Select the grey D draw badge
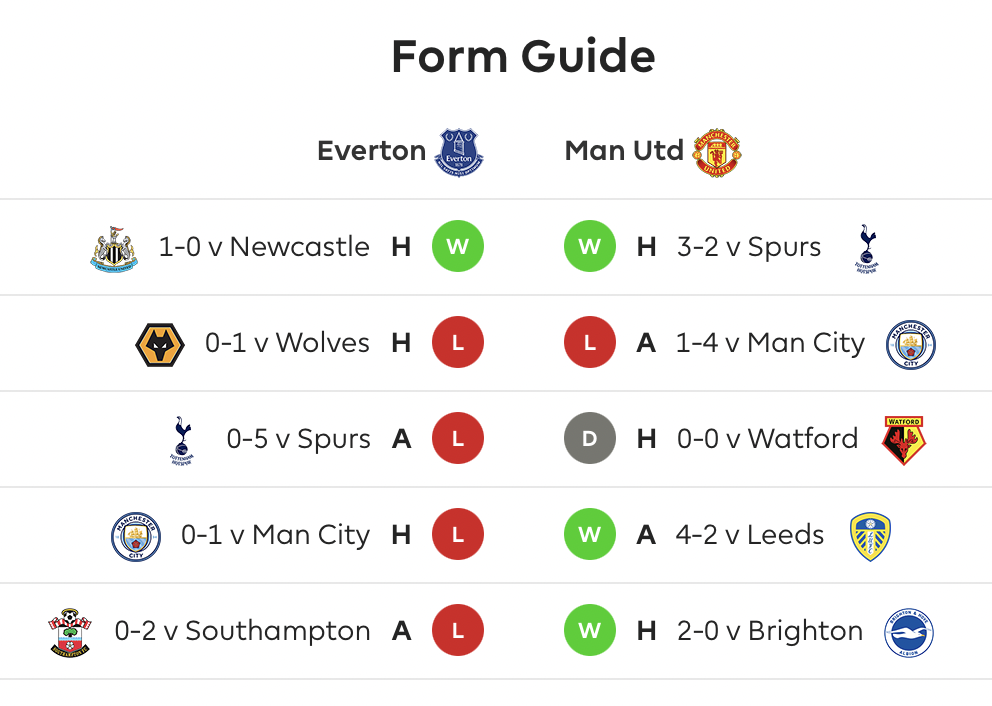This screenshot has width=992, height=706. 590,438
